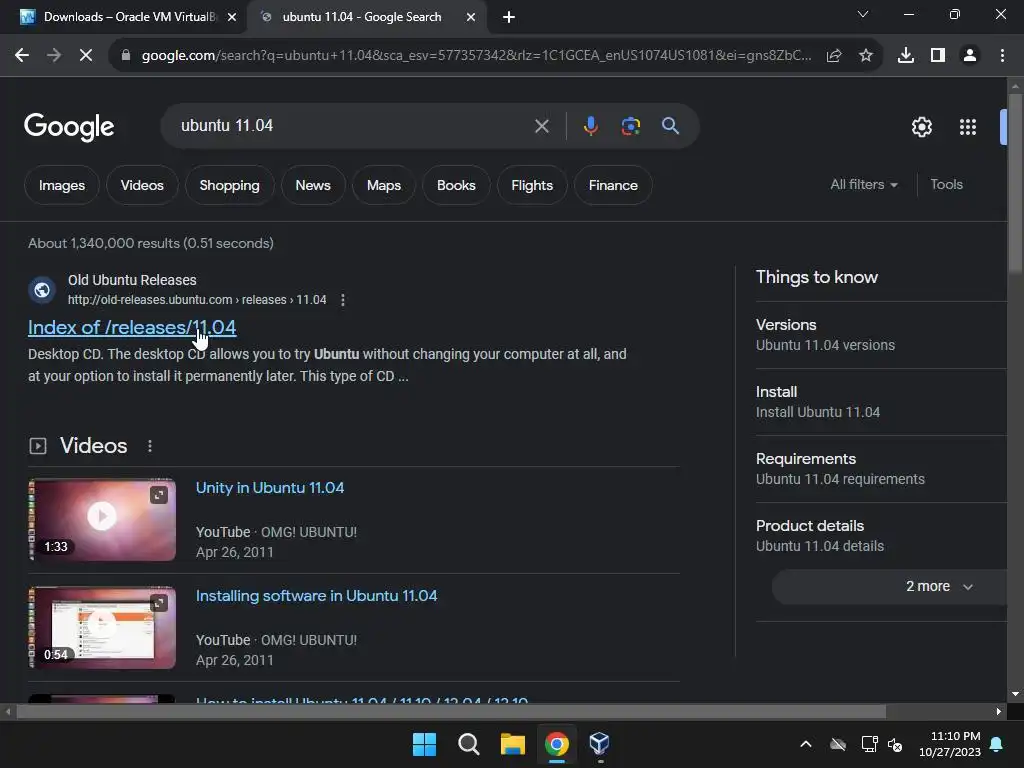Viewport: 1024px width, 768px height.
Task: Filter results by Videos
Action: 142,185
